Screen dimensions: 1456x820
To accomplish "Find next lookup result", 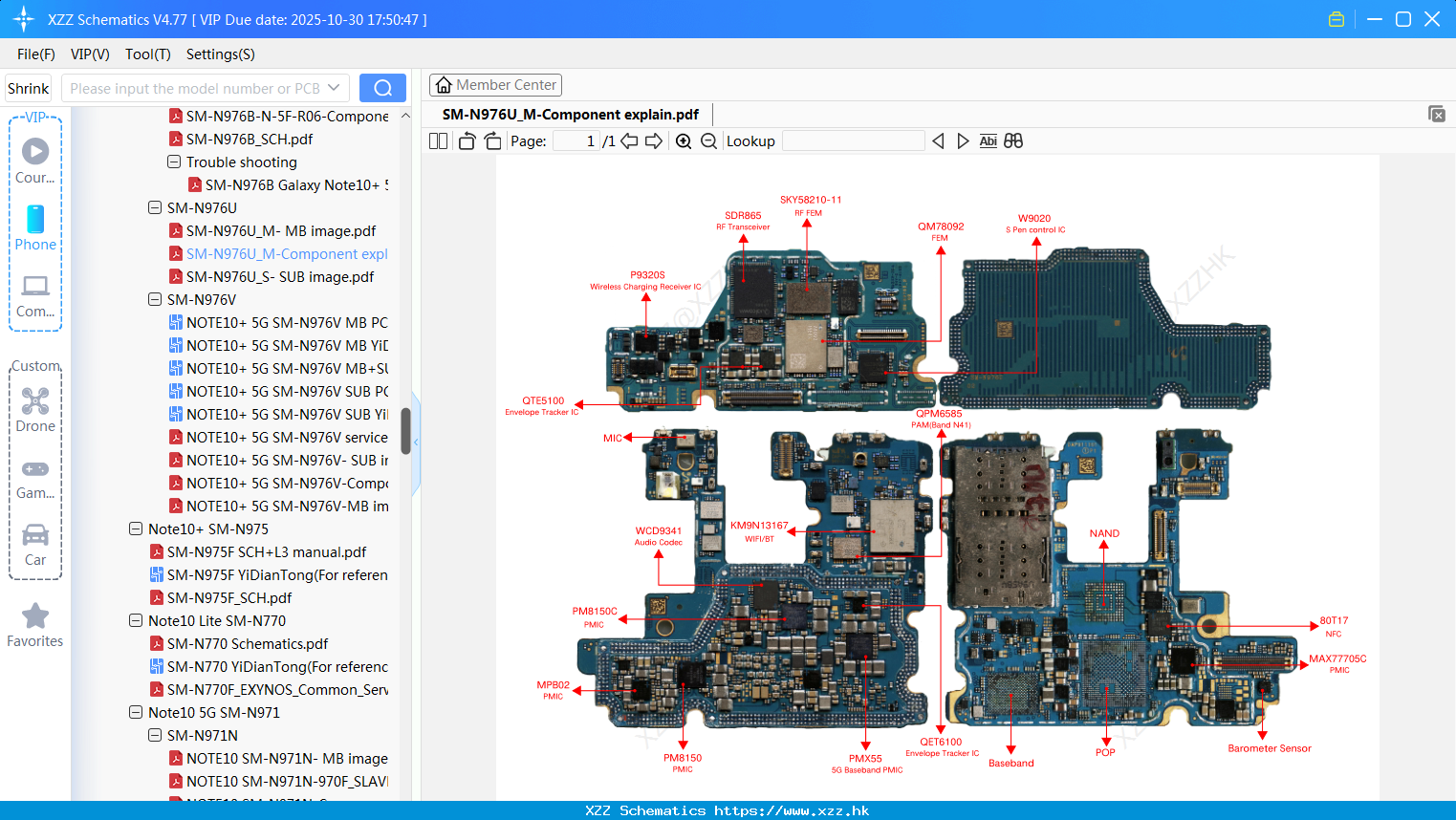I will pyautogui.click(x=963, y=141).
